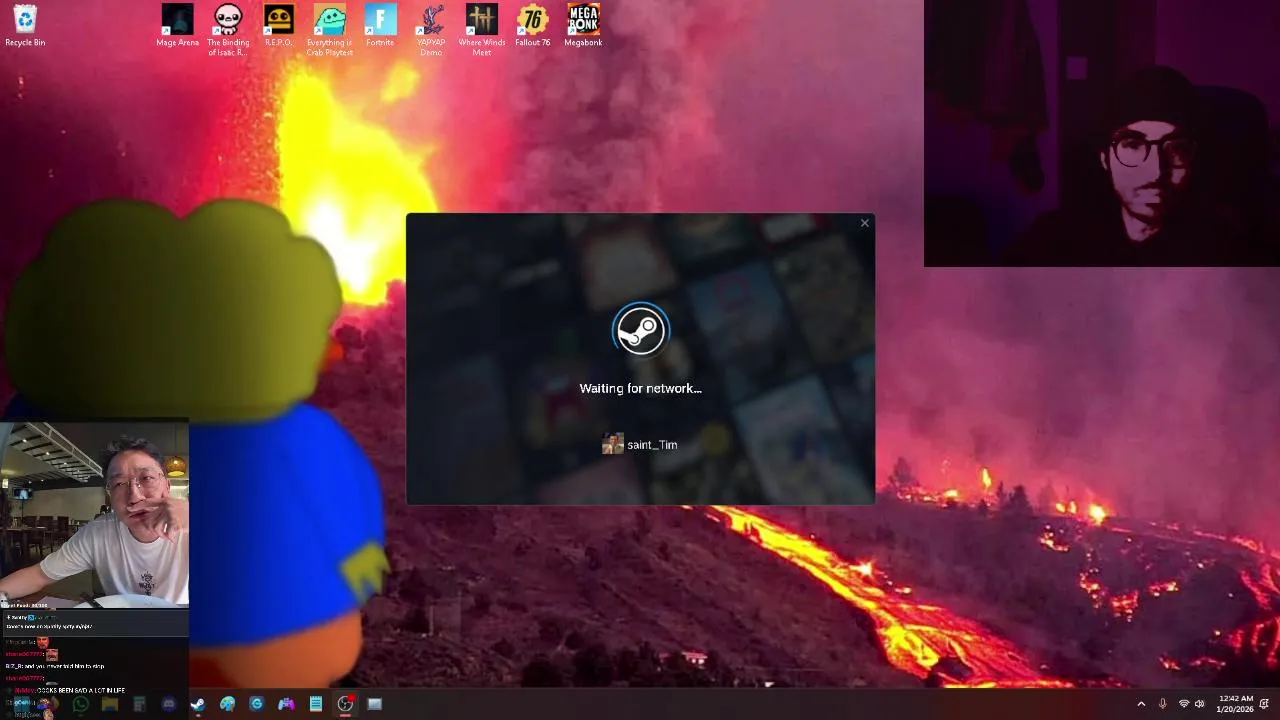The height and width of the screenshot is (720, 1280).
Task: Open OBS Studio from the taskbar
Action: (345, 704)
